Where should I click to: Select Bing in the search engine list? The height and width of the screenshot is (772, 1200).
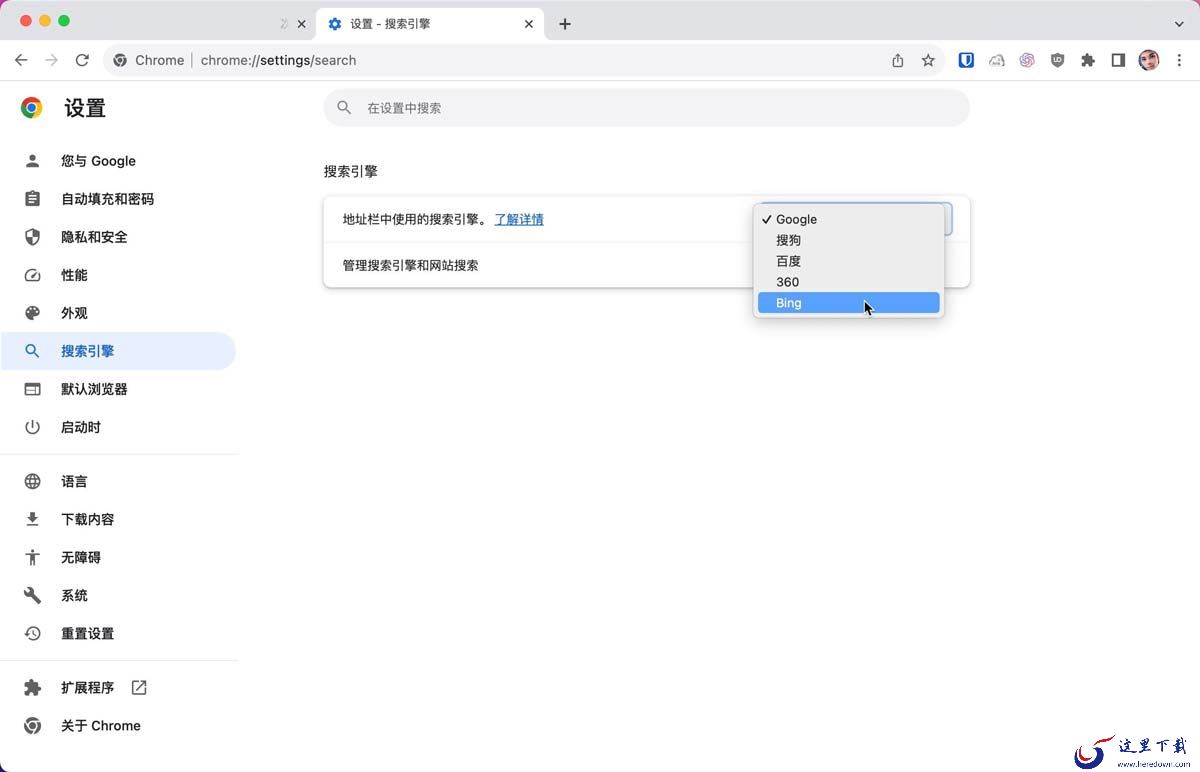[x=848, y=303]
